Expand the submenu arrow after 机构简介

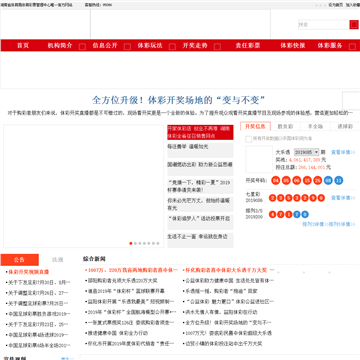(82, 47)
